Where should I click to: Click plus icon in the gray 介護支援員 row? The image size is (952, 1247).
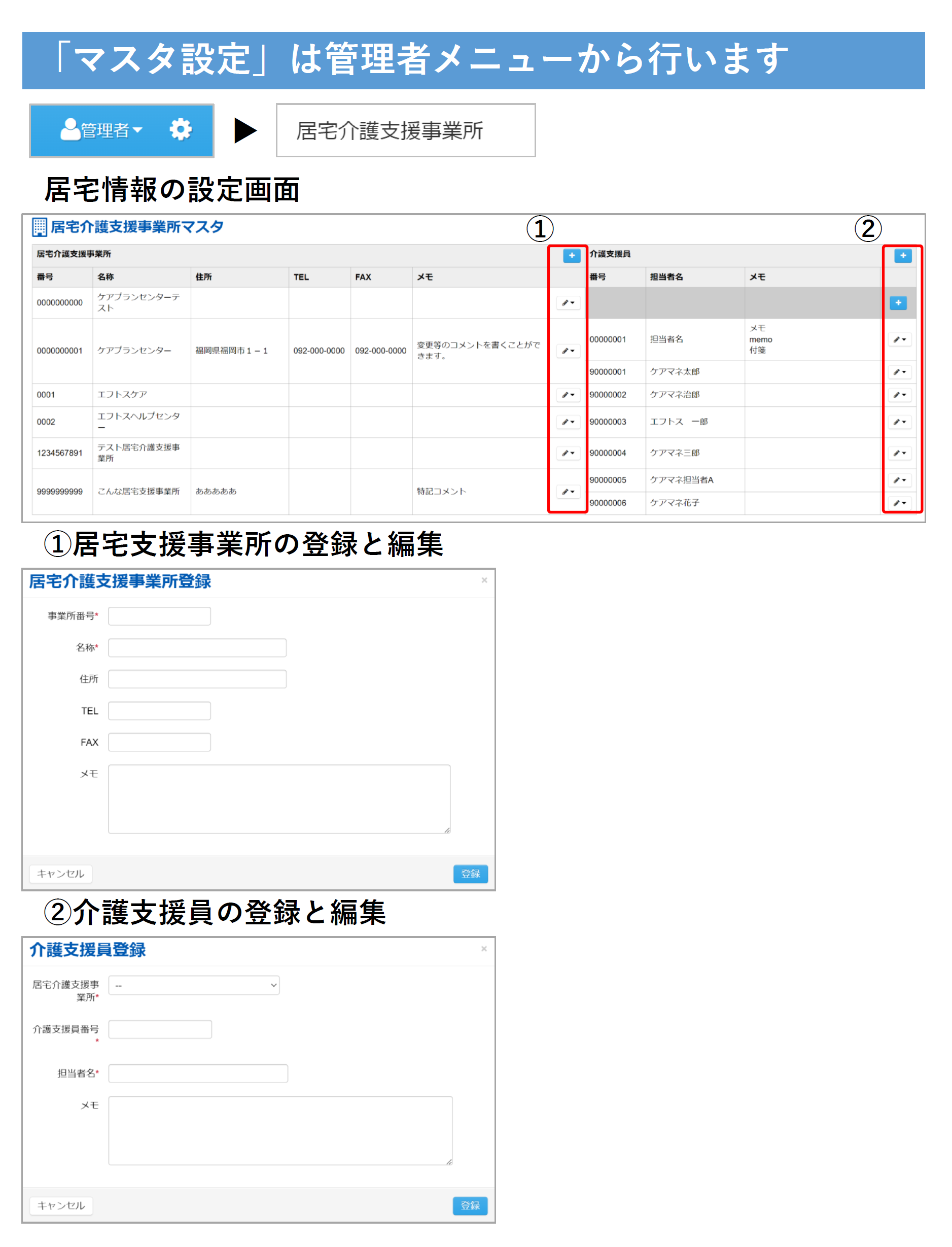(x=898, y=303)
